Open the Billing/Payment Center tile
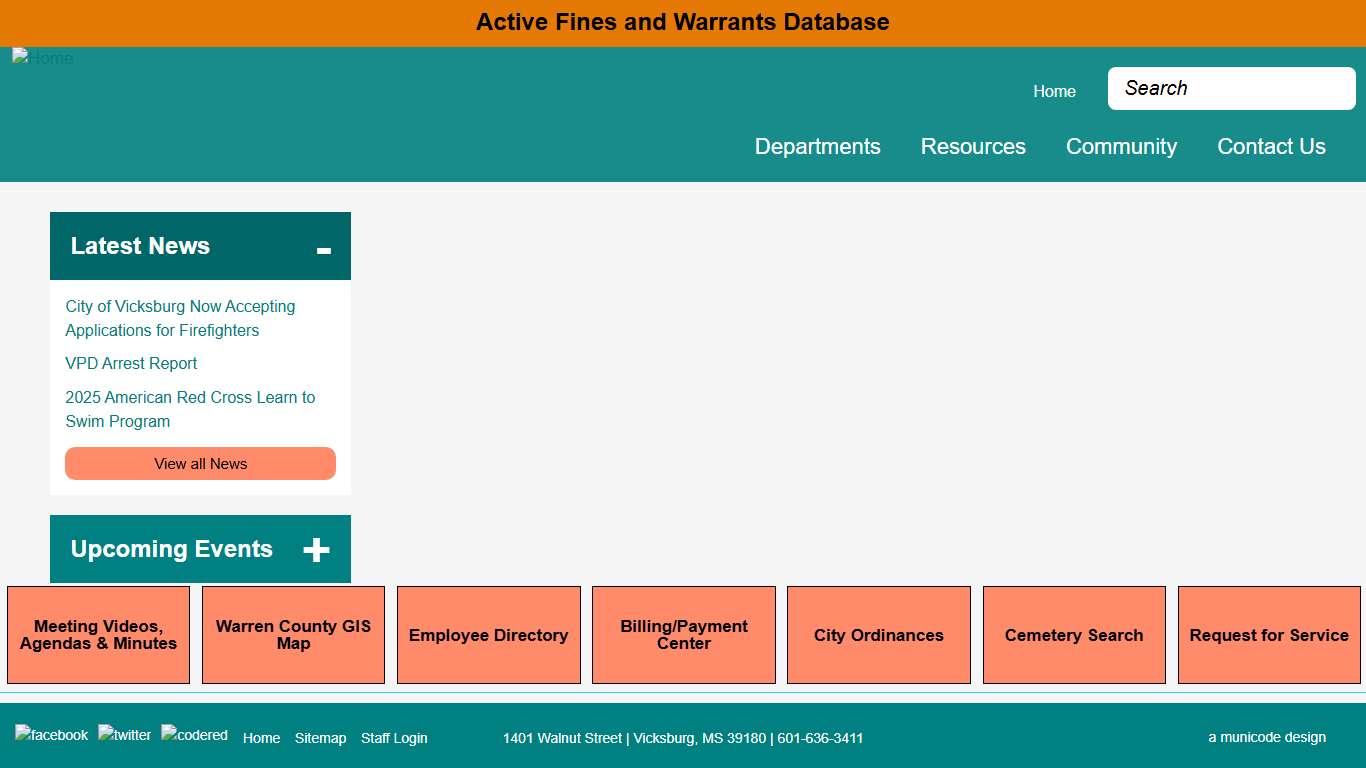Screen dimensions: 1366x768 pos(684,635)
